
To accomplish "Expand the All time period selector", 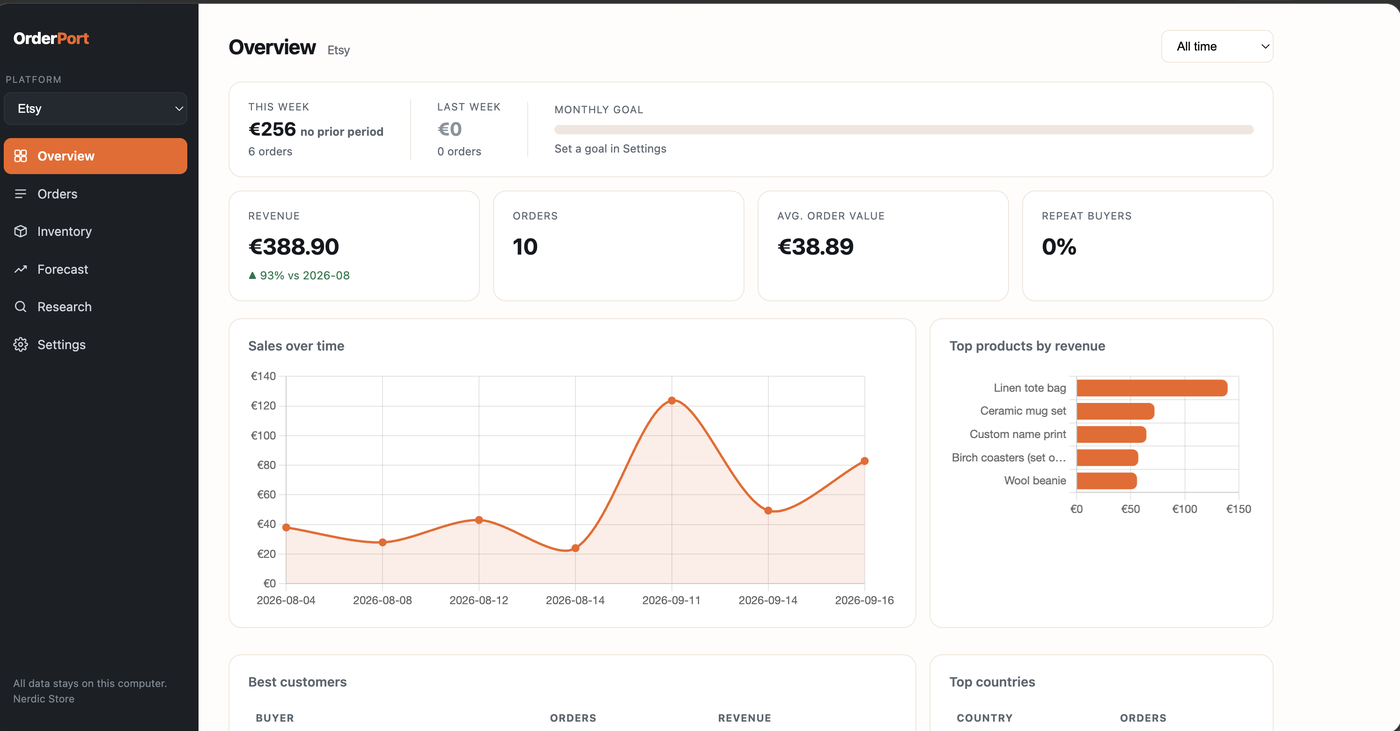I will pos(1217,46).
